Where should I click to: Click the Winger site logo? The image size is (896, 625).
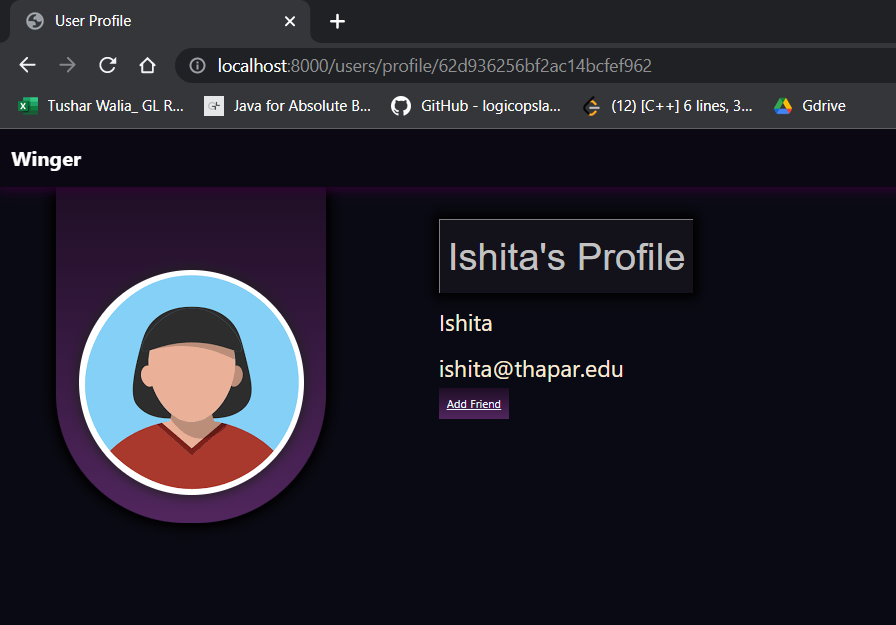tap(46, 159)
